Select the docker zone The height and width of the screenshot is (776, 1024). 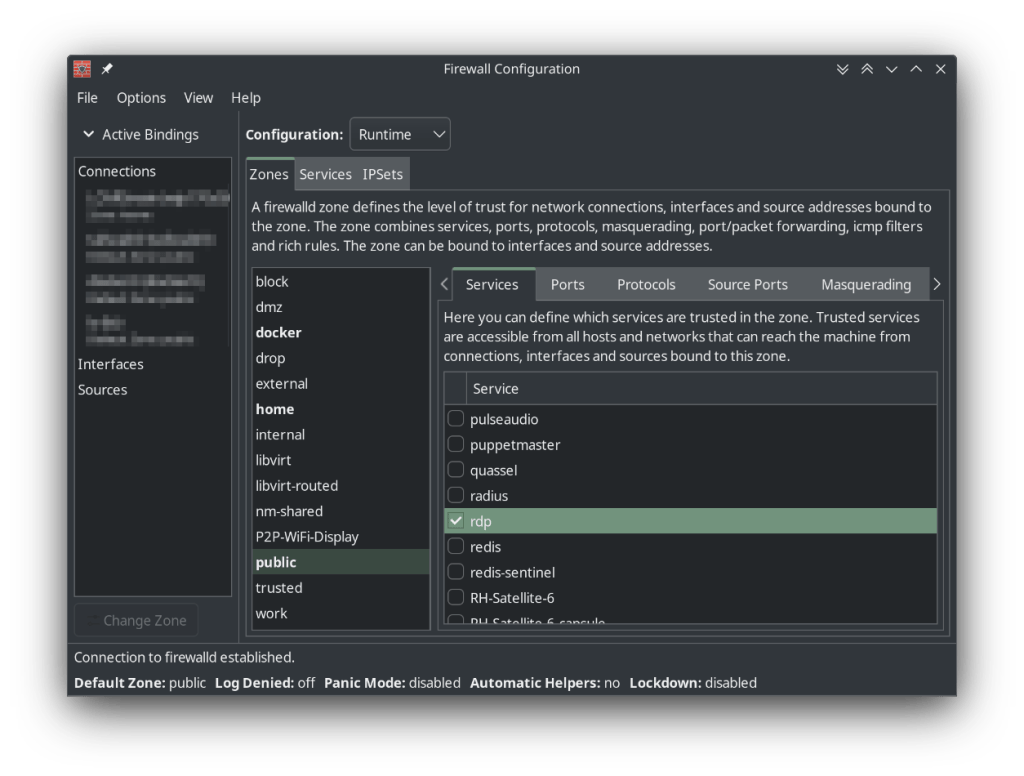279,332
